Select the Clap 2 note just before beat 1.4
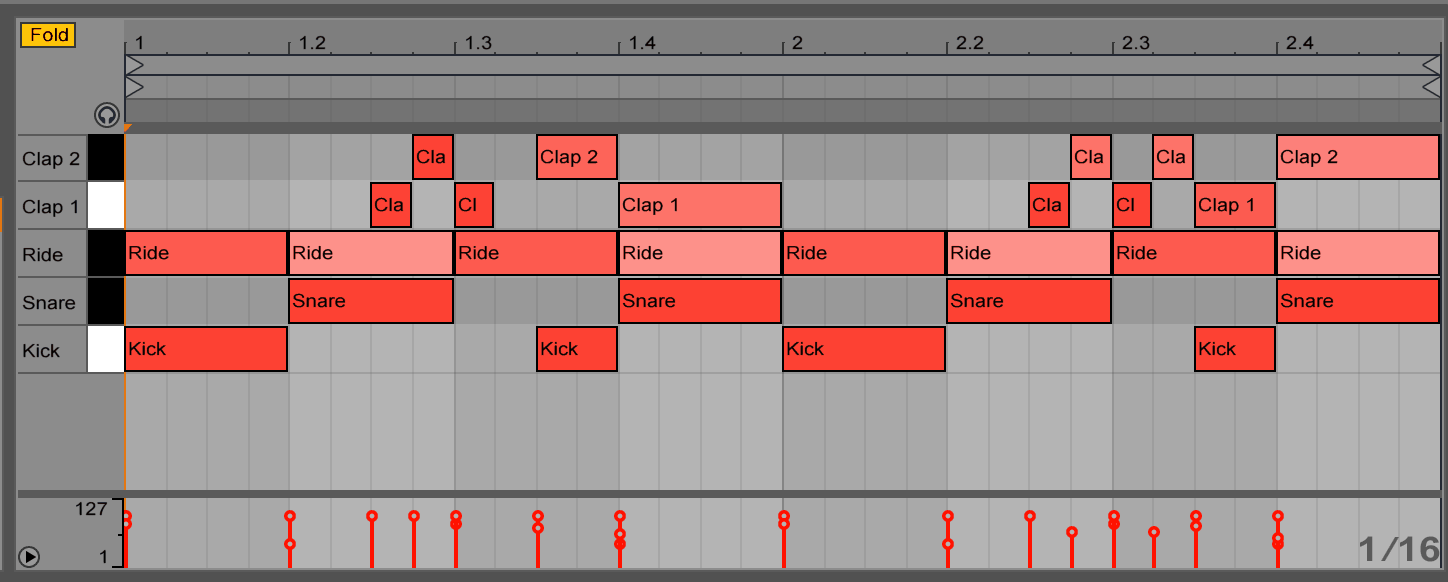 (x=577, y=157)
